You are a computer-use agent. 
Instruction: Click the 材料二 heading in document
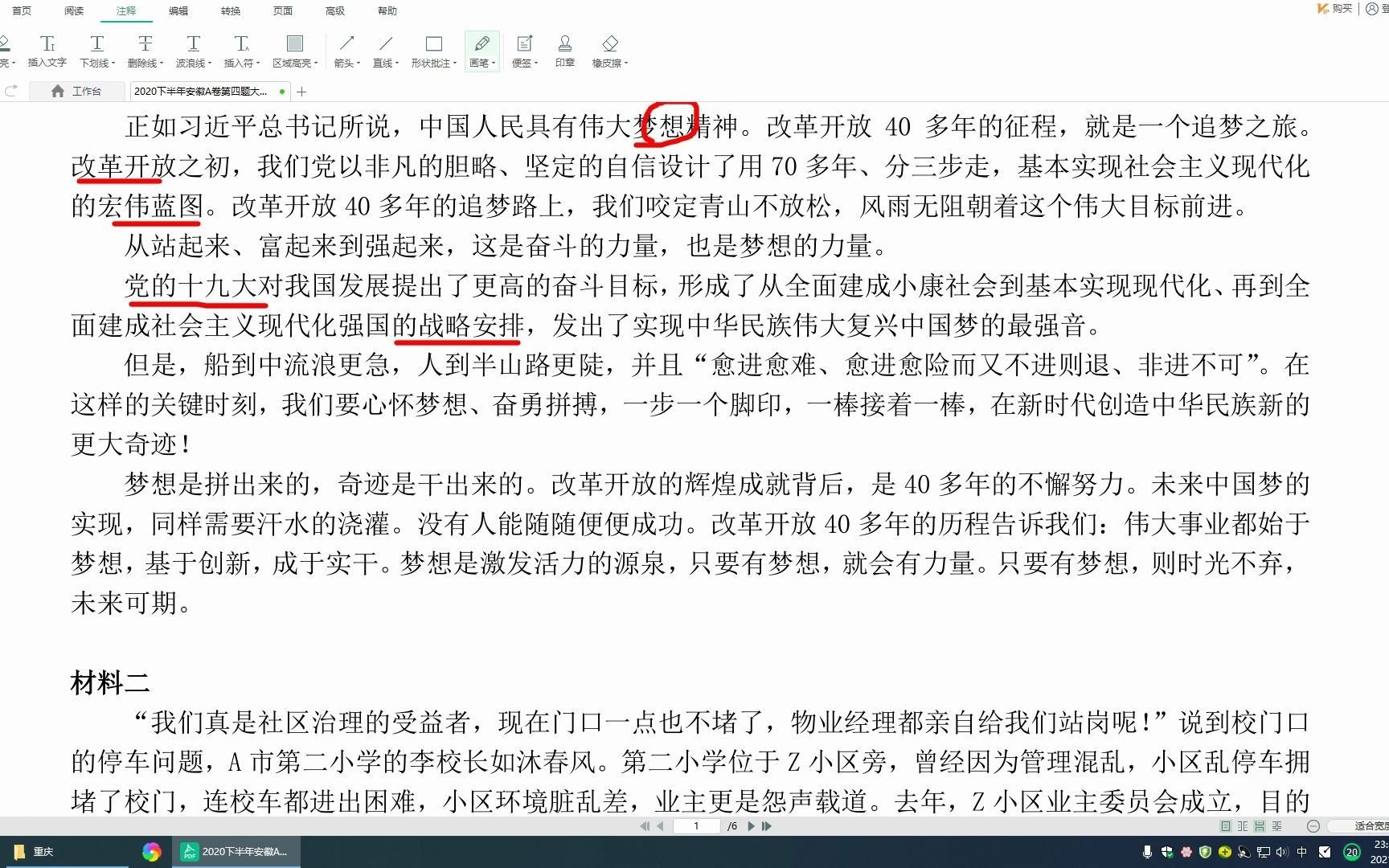click(x=110, y=683)
